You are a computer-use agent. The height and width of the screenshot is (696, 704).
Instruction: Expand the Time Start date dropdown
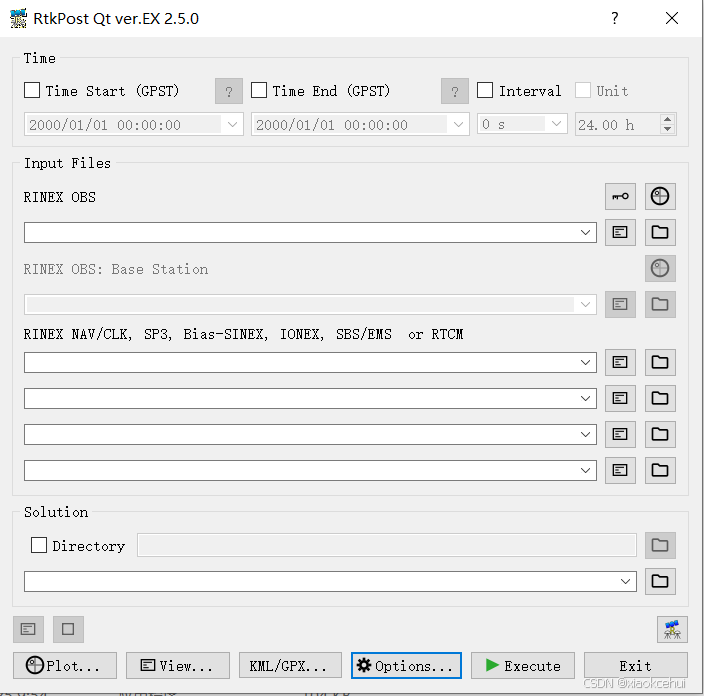[232, 124]
